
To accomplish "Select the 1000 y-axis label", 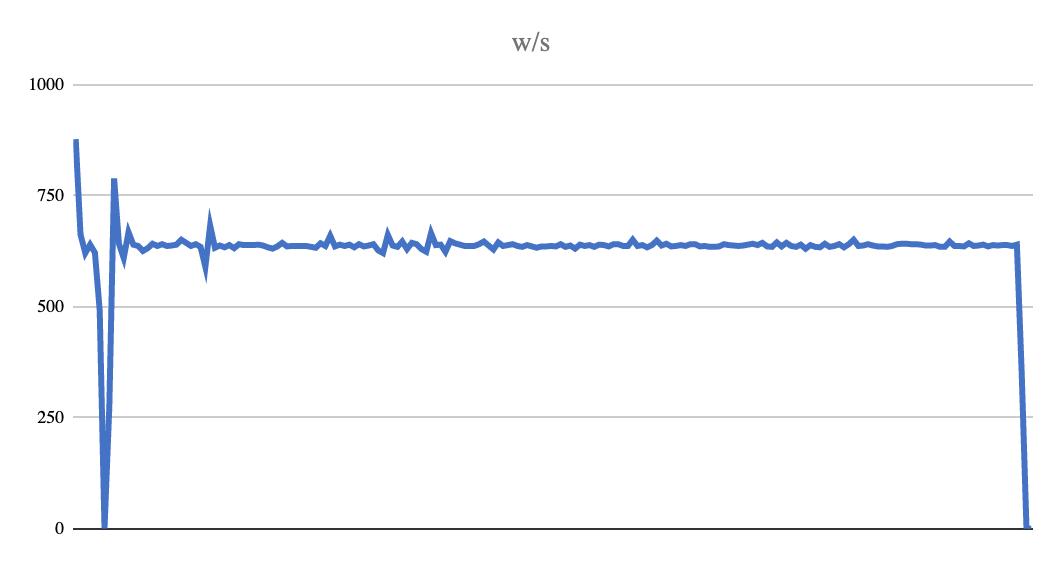I will (46, 85).
